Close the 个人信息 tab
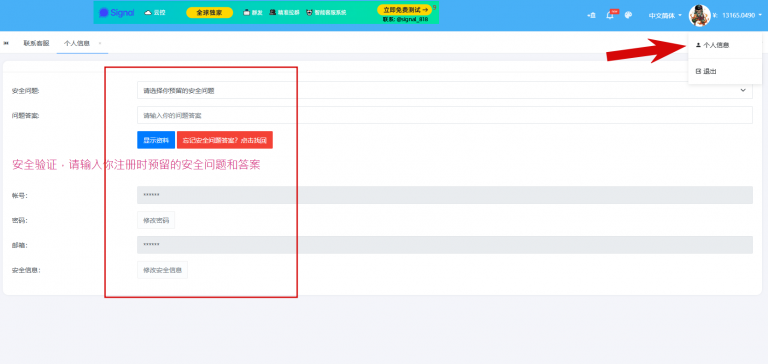The width and height of the screenshot is (768, 364). 100,43
